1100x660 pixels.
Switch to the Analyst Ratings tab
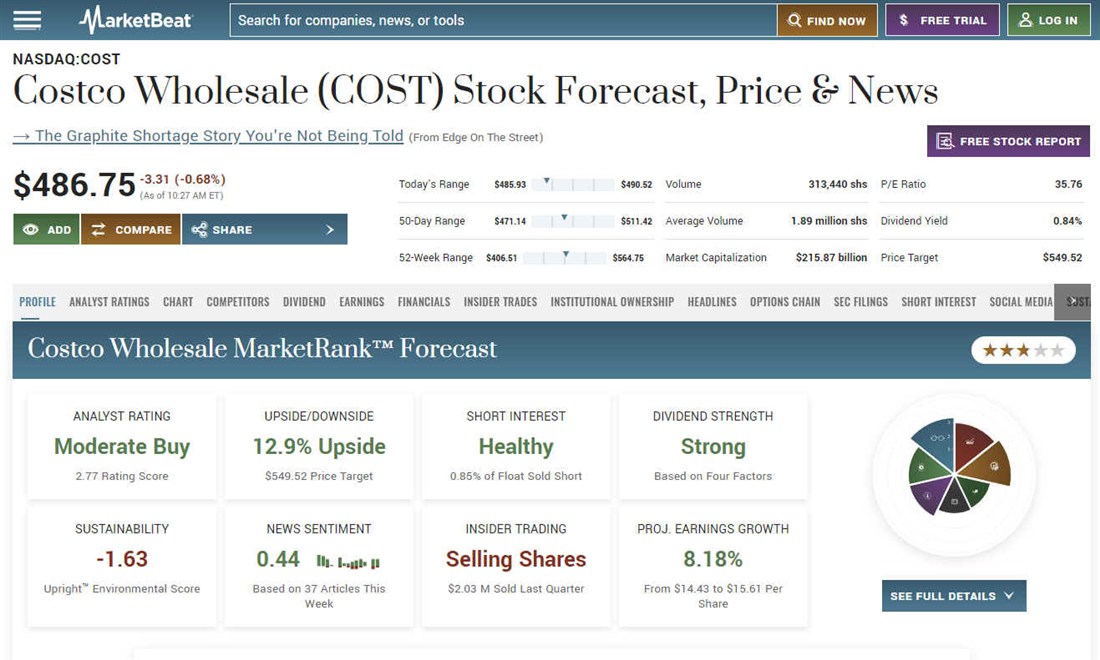click(x=109, y=302)
